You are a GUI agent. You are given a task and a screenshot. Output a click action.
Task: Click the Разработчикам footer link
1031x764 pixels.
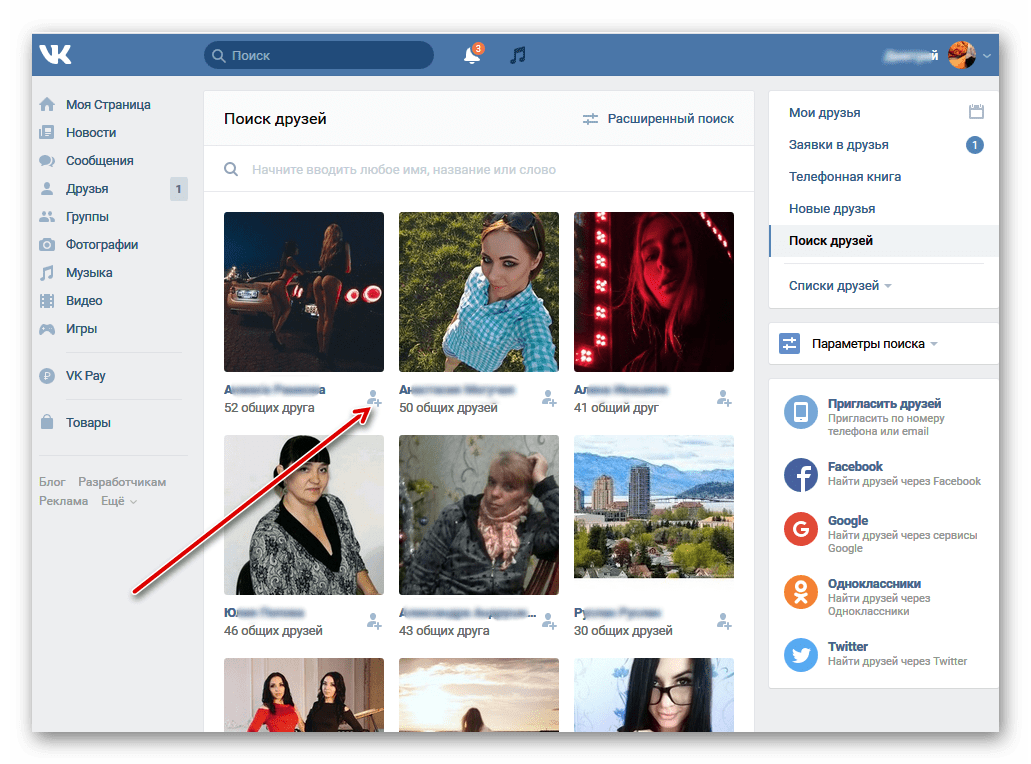coord(122,482)
